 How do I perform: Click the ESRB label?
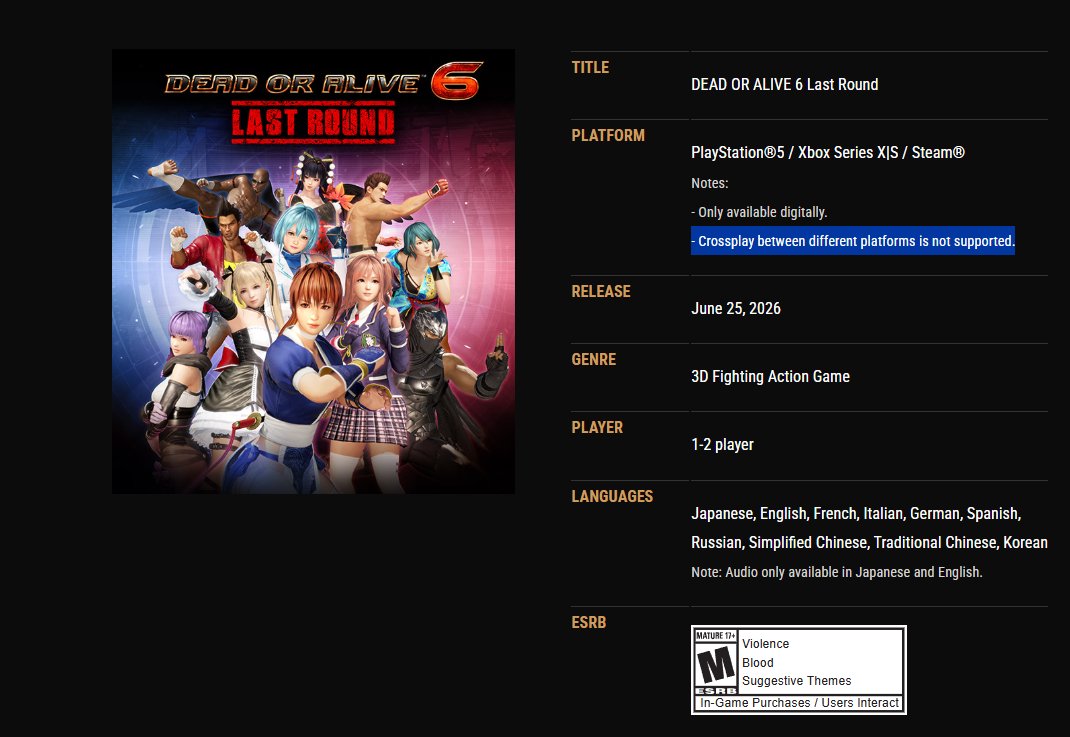pos(589,622)
